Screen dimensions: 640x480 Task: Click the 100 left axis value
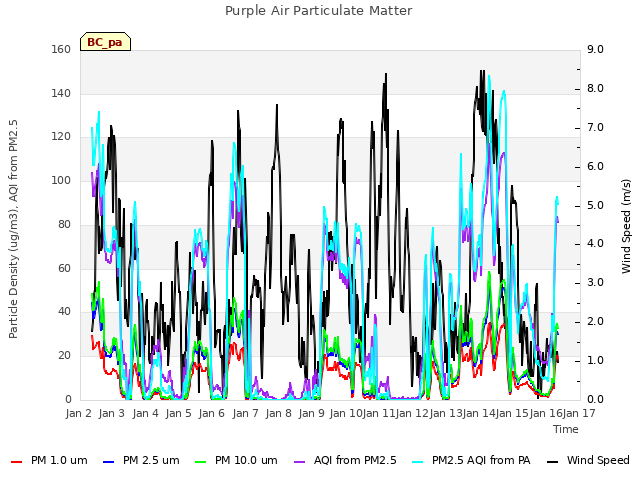(61, 180)
